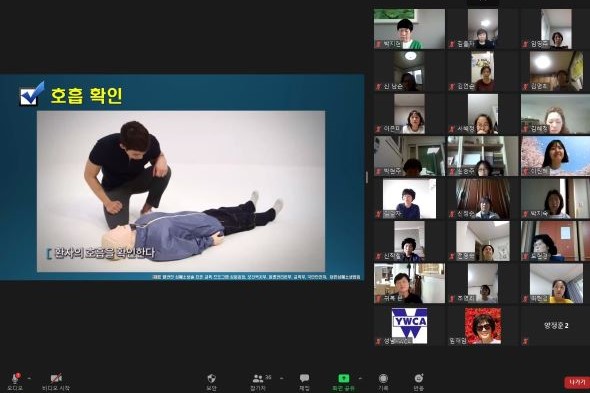Expand the arrow next to Participants
Viewport: 590px width, 393px height.
point(282,378)
